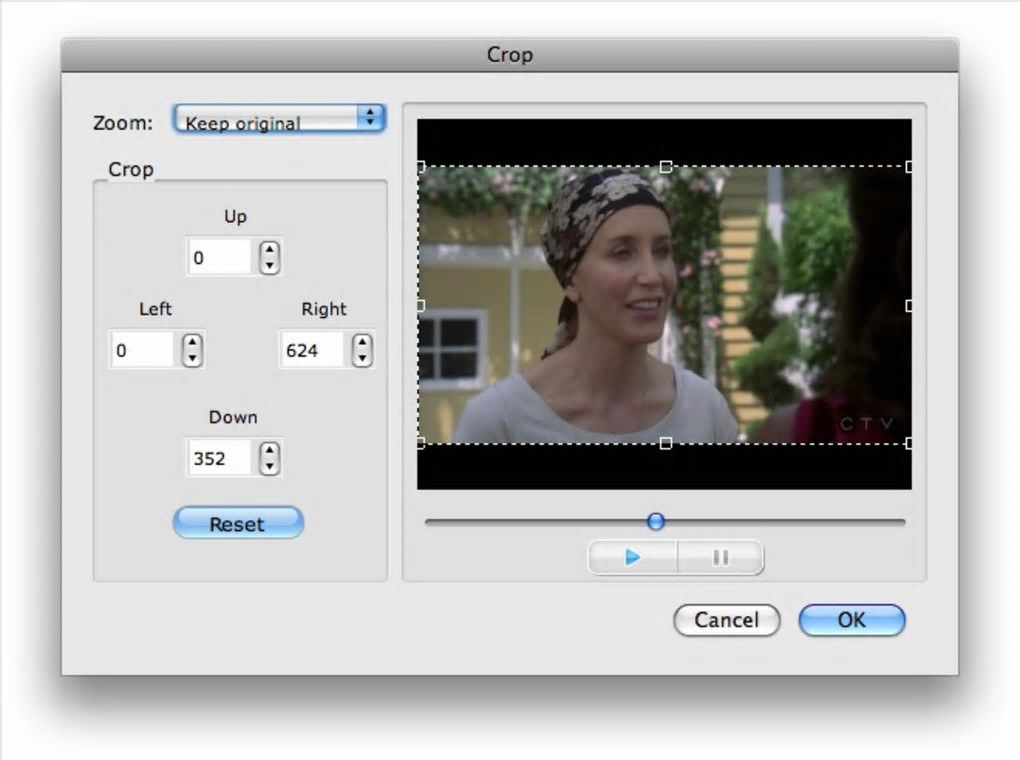Viewport: 1020px width, 760px height.
Task: Pause the video preview
Action: [721, 558]
